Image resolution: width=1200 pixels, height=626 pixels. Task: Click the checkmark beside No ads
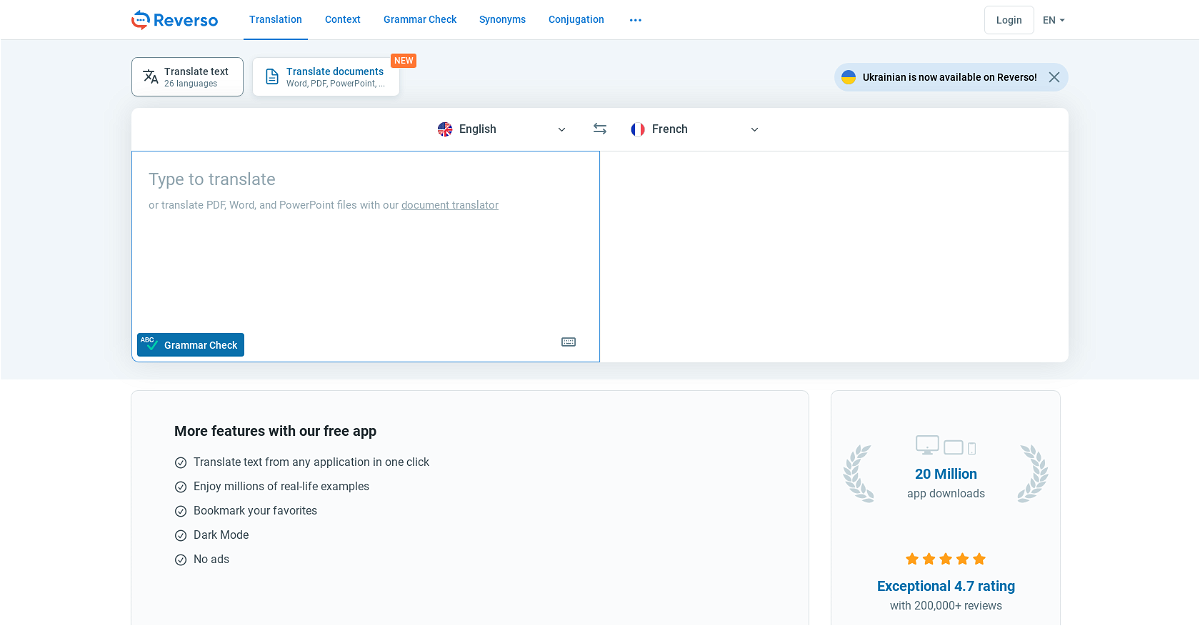[x=181, y=560]
